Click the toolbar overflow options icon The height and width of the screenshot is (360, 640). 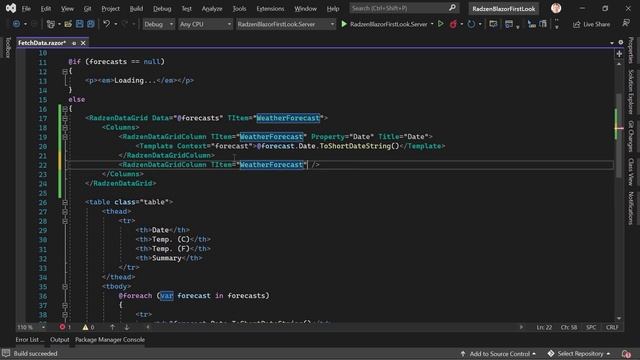coord(557,24)
